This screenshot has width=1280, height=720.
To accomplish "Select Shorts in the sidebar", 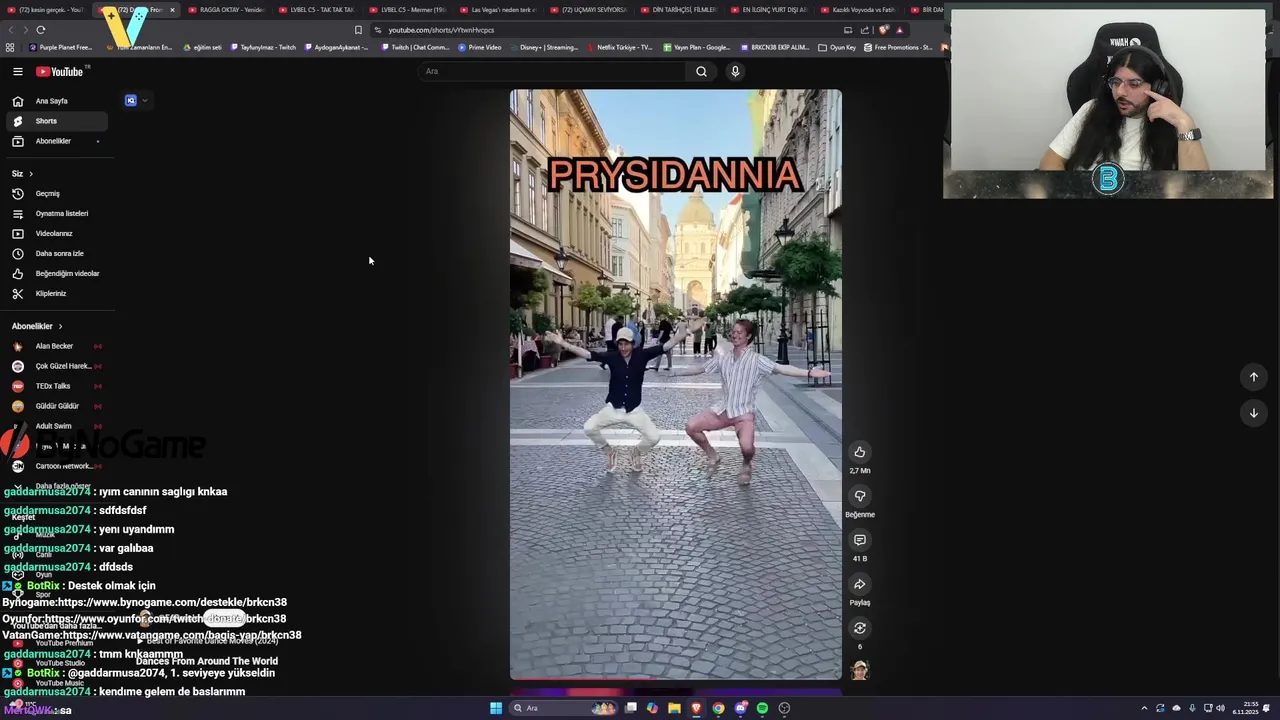I will pos(56,121).
